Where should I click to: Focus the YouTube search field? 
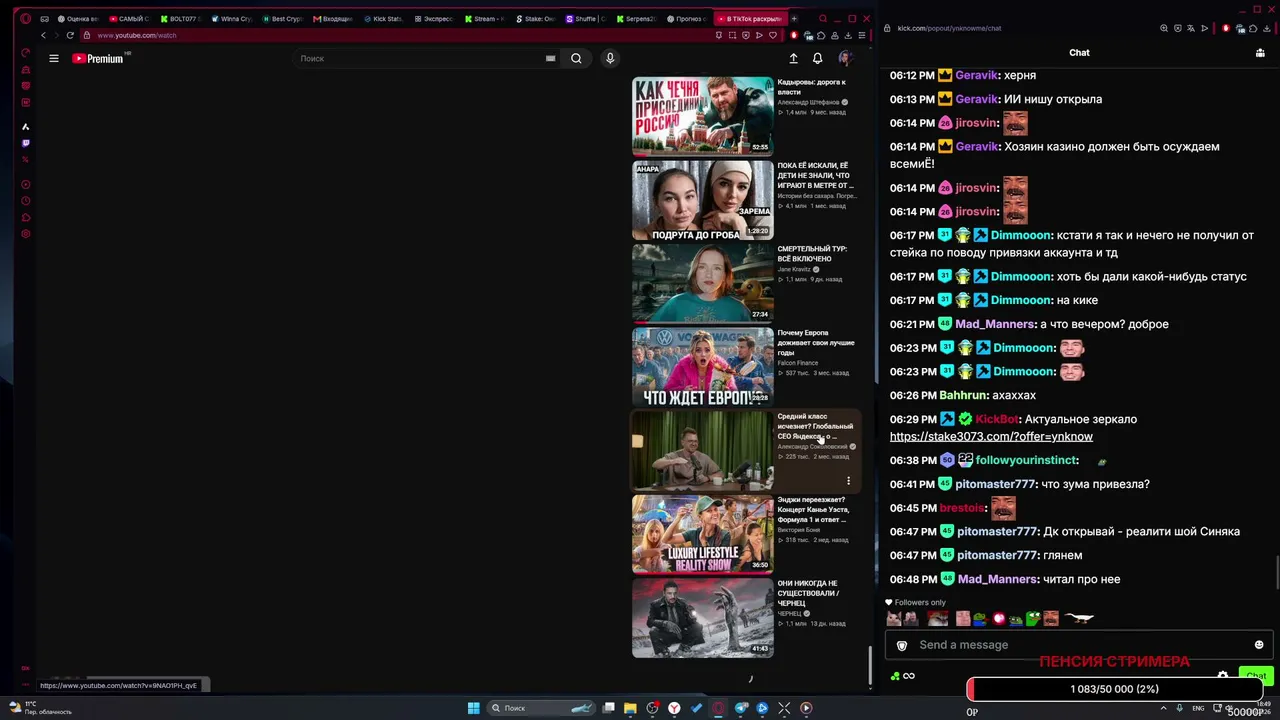point(420,59)
